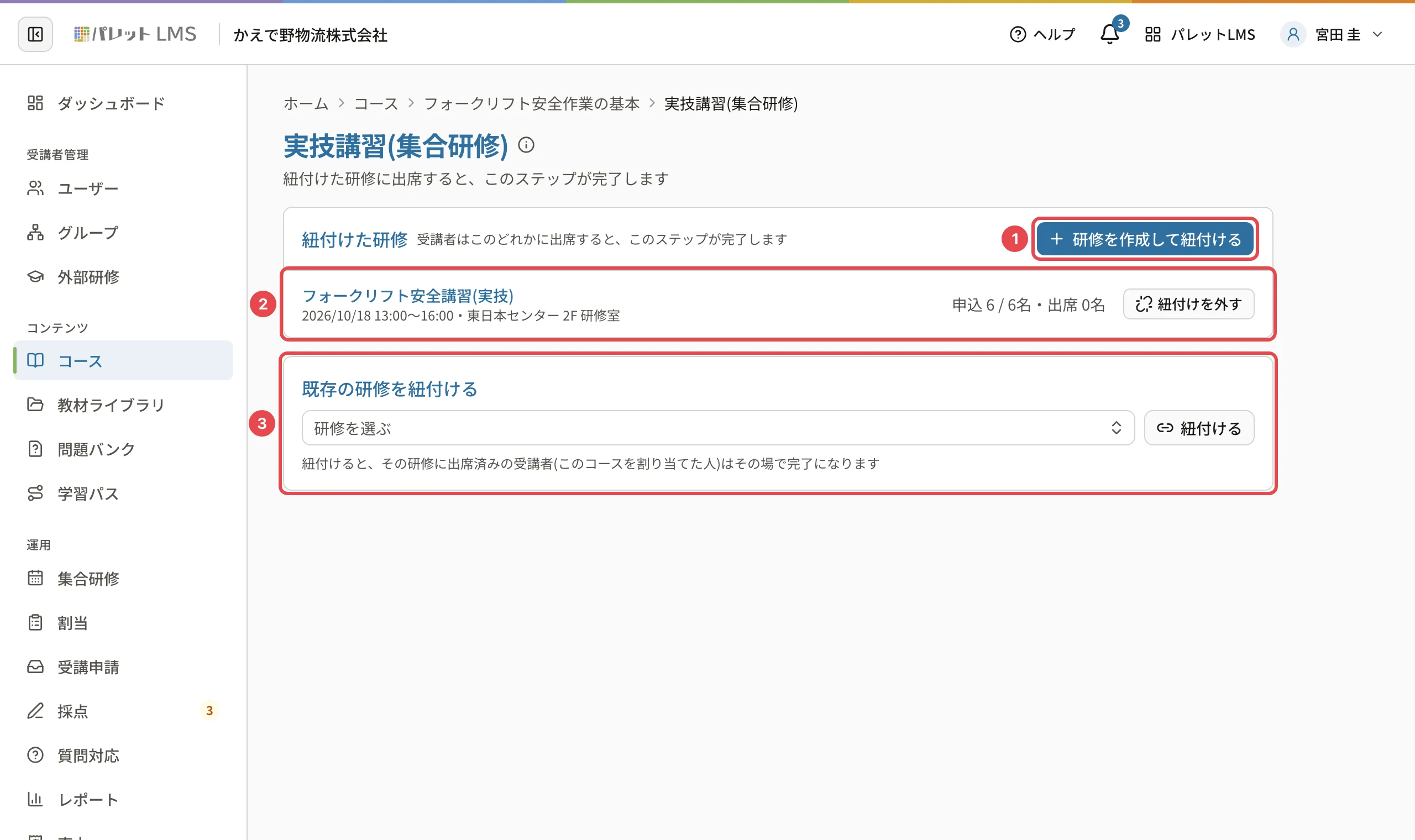Open 採点 in the sidebar
The width and height of the screenshot is (1415, 840).
click(123, 711)
